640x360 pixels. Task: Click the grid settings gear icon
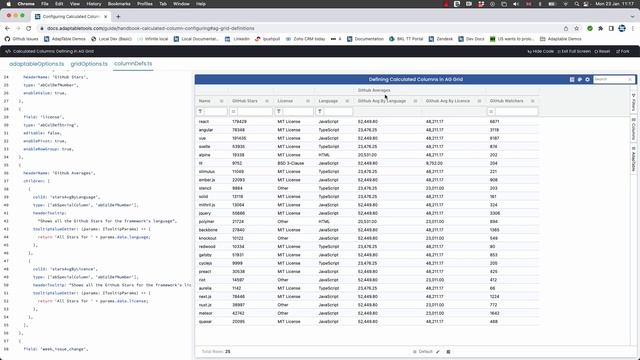(587, 80)
